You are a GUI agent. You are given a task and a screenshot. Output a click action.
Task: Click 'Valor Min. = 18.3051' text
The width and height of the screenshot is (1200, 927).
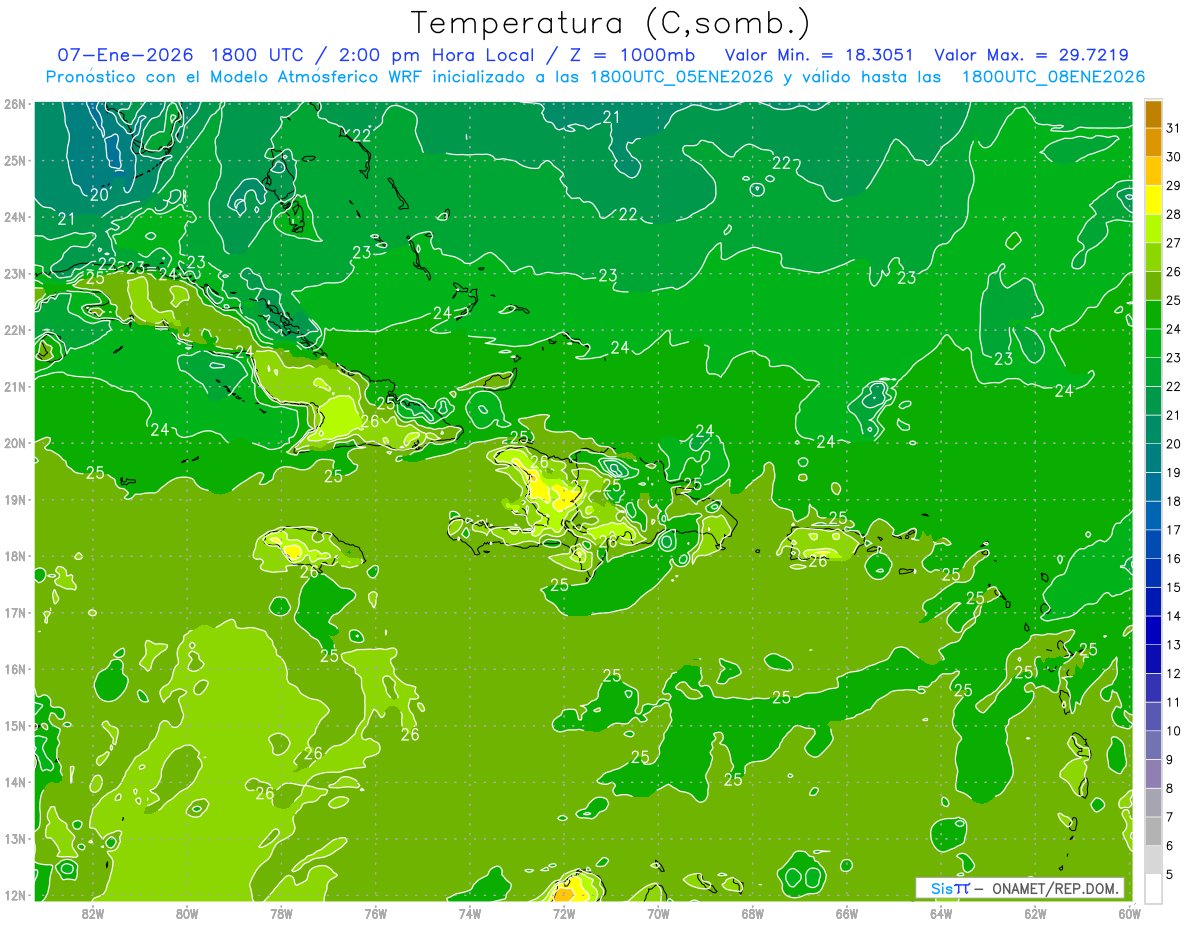(819, 55)
